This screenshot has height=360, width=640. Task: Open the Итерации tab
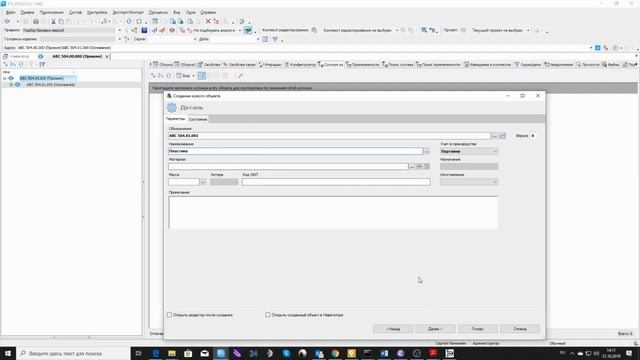[270, 64]
